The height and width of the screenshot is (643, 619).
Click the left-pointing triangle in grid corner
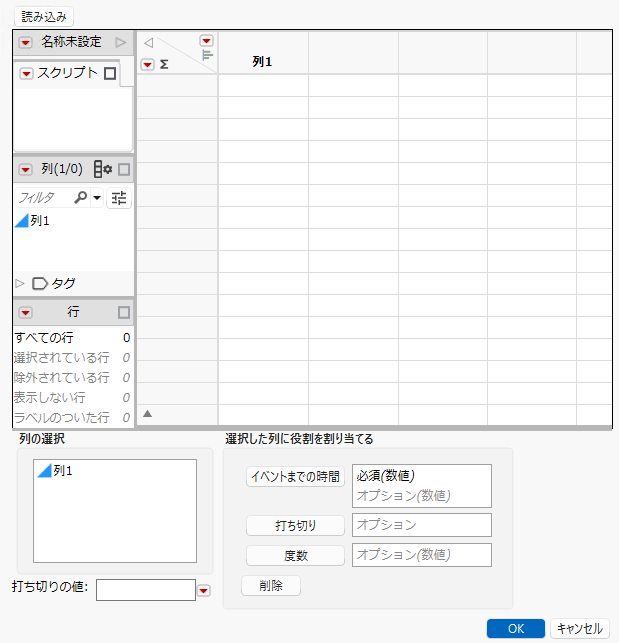[x=148, y=43]
